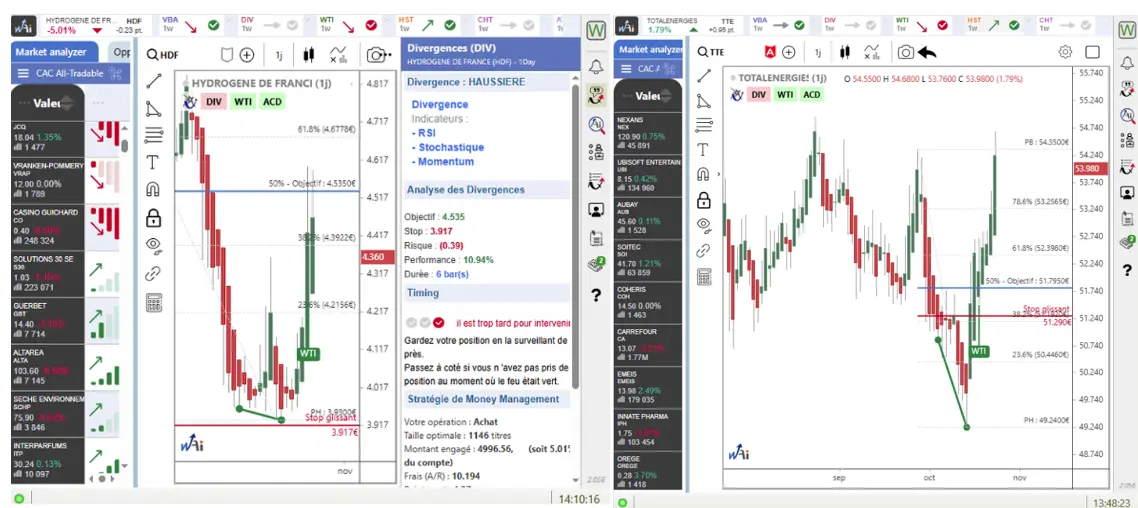The image size is (1138, 508).
Task: Open the HDF symbol search
Action: pos(162,54)
